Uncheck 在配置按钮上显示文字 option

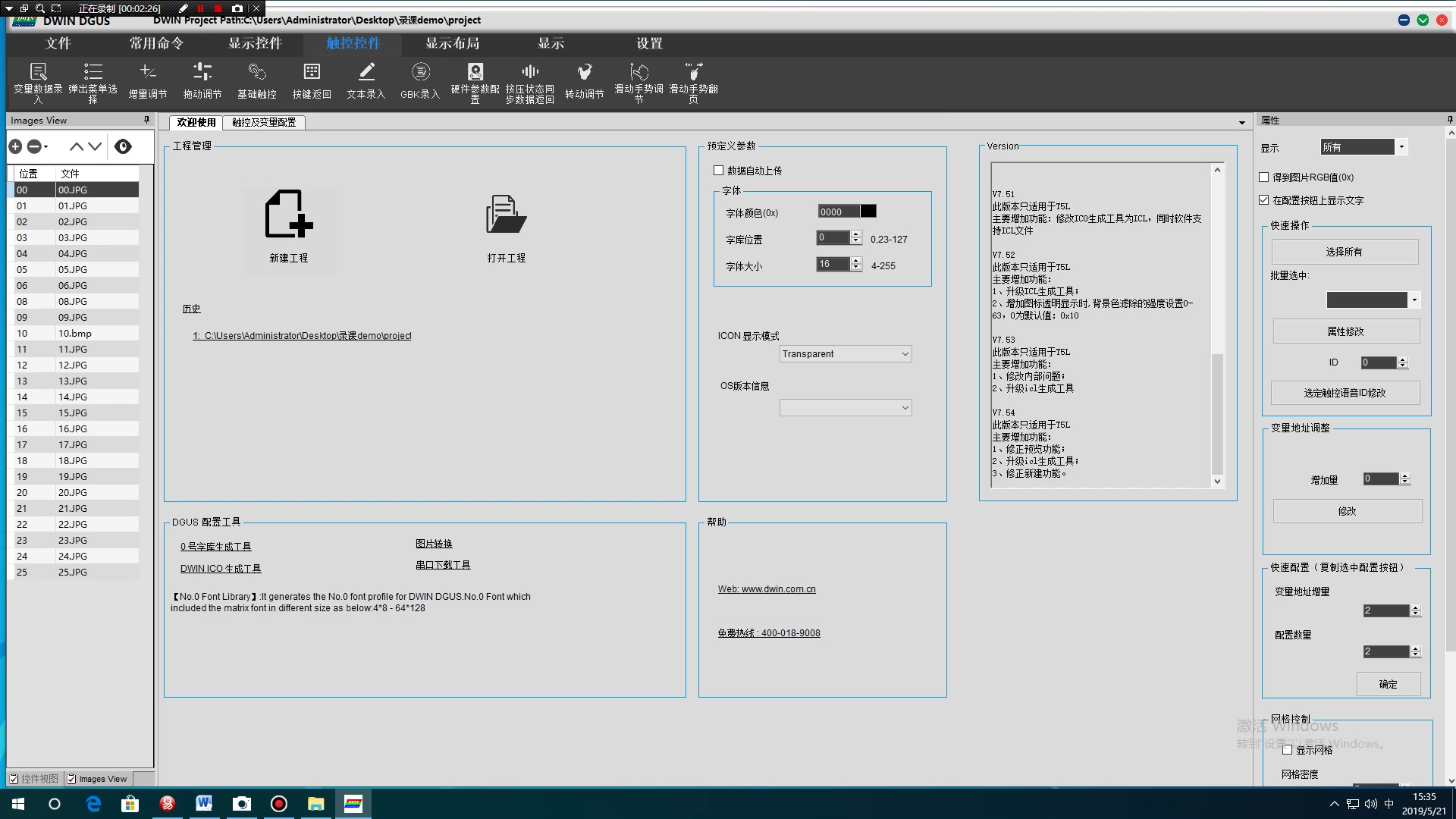[x=1263, y=200]
